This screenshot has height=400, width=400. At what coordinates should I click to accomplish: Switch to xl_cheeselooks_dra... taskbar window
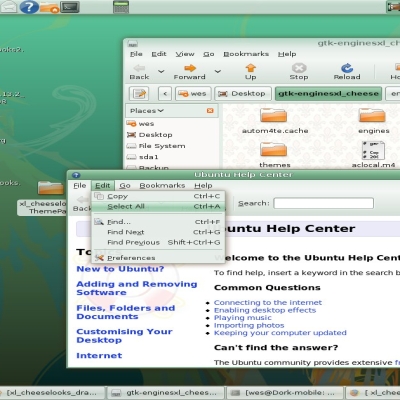pyautogui.click(x=52, y=393)
